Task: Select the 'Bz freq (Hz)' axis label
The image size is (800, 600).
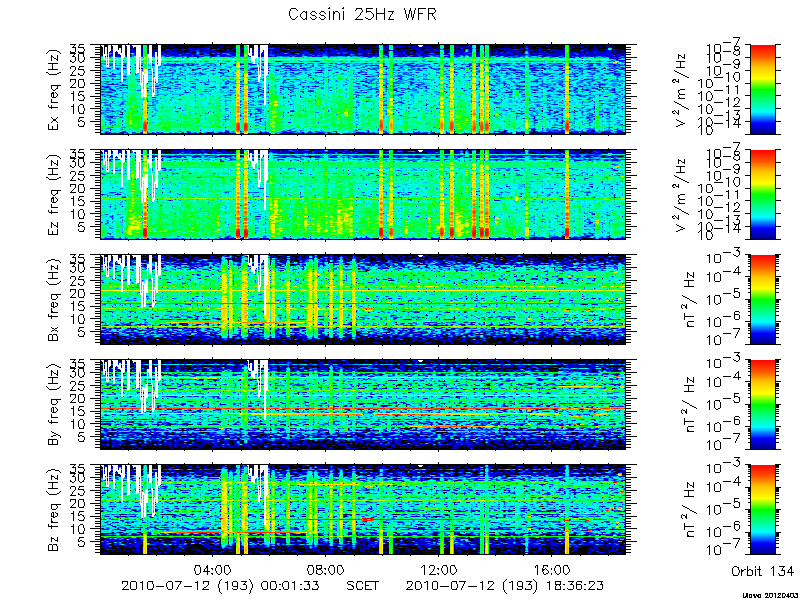Action: [55, 510]
